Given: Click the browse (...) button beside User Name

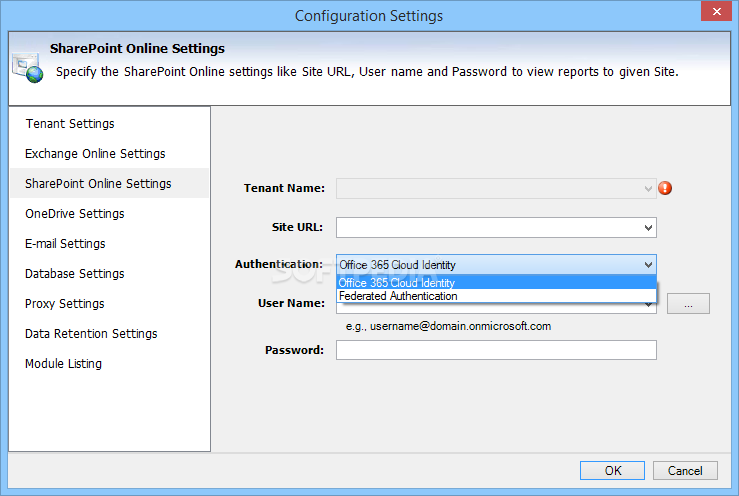Looking at the screenshot, I should 688,304.
